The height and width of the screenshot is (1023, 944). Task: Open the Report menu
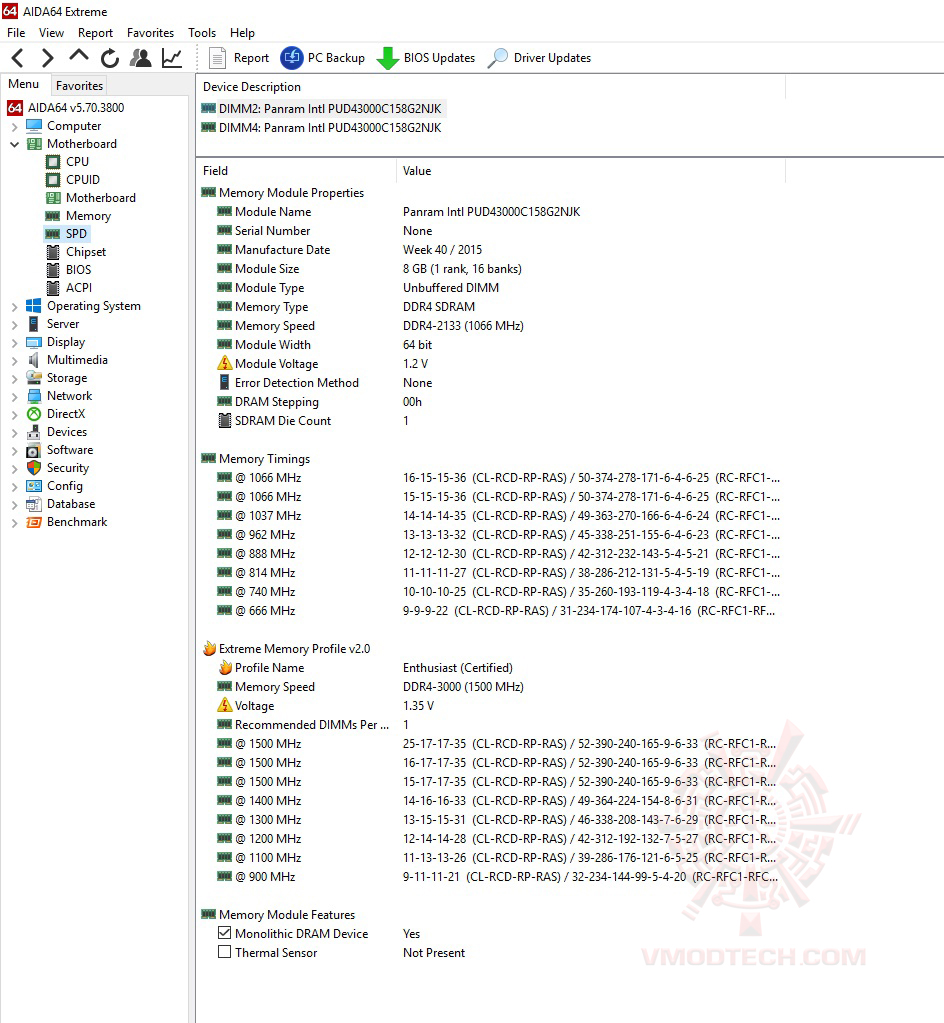pyautogui.click(x=95, y=33)
